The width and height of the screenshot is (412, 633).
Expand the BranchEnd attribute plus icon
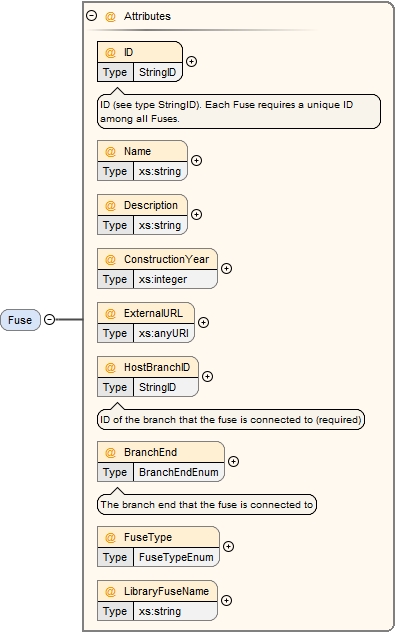click(233, 461)
